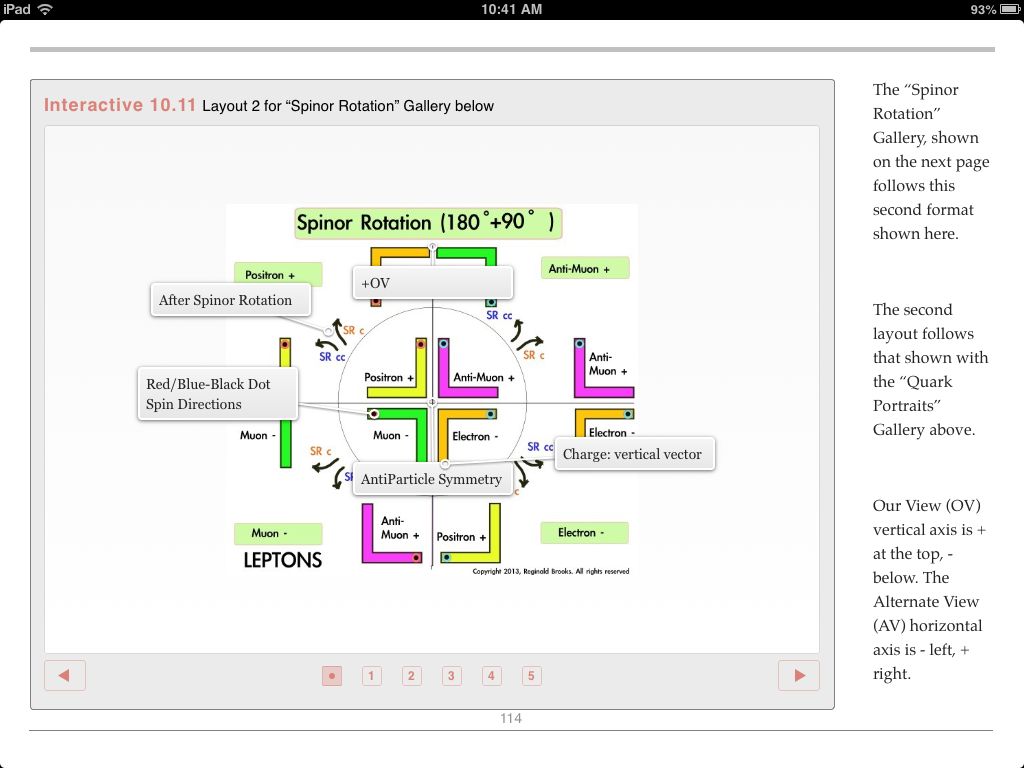
Task: Click the right navigation arrow
Action: pos(798,675)
